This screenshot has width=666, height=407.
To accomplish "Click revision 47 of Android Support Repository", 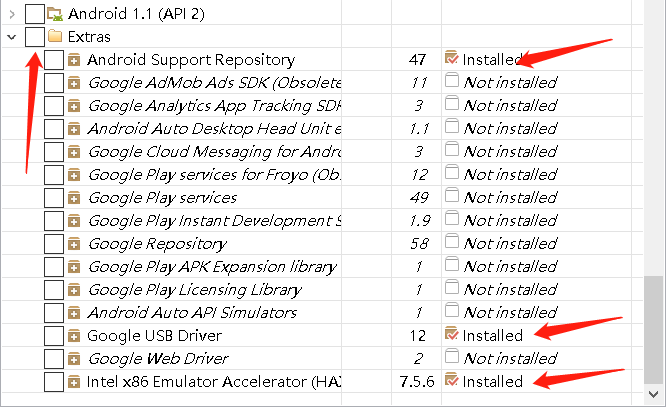I will (418, 59).
